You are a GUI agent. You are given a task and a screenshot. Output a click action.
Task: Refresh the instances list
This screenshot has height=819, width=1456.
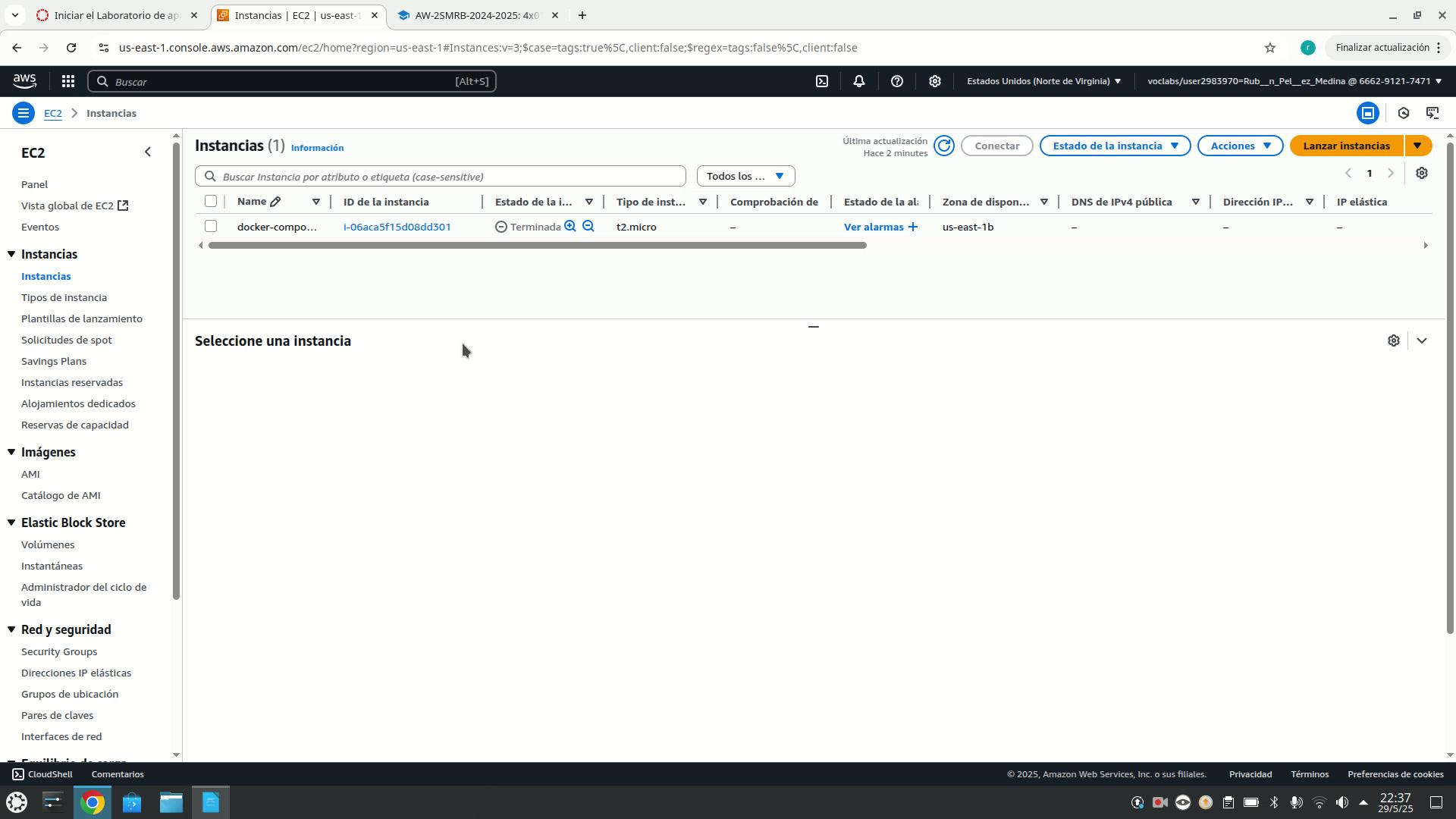pos(944,146)
